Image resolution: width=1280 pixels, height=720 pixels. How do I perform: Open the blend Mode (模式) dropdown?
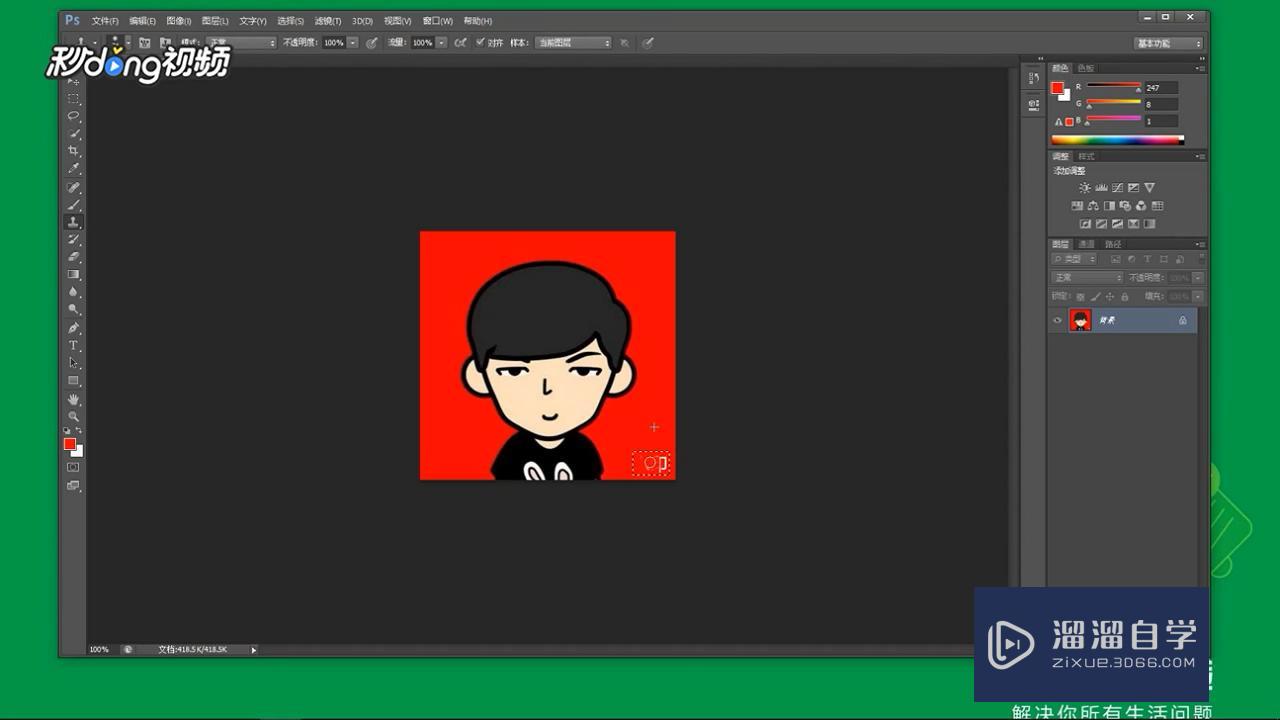tap(241, 43)
